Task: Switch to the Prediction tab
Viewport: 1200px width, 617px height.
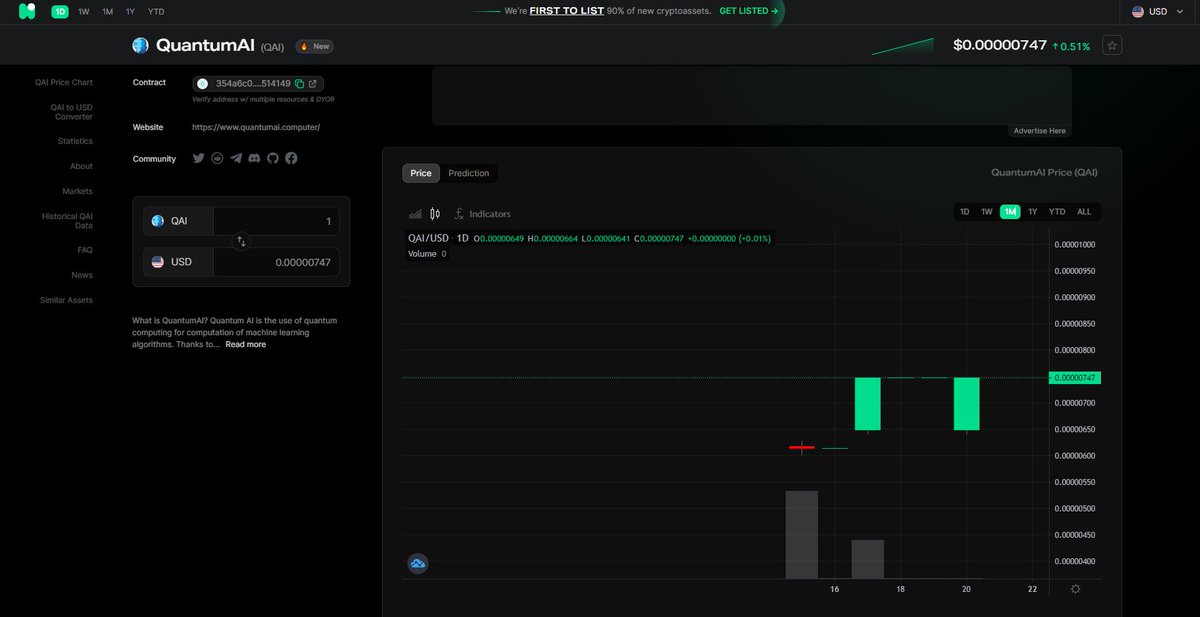Action: [469, 172]
